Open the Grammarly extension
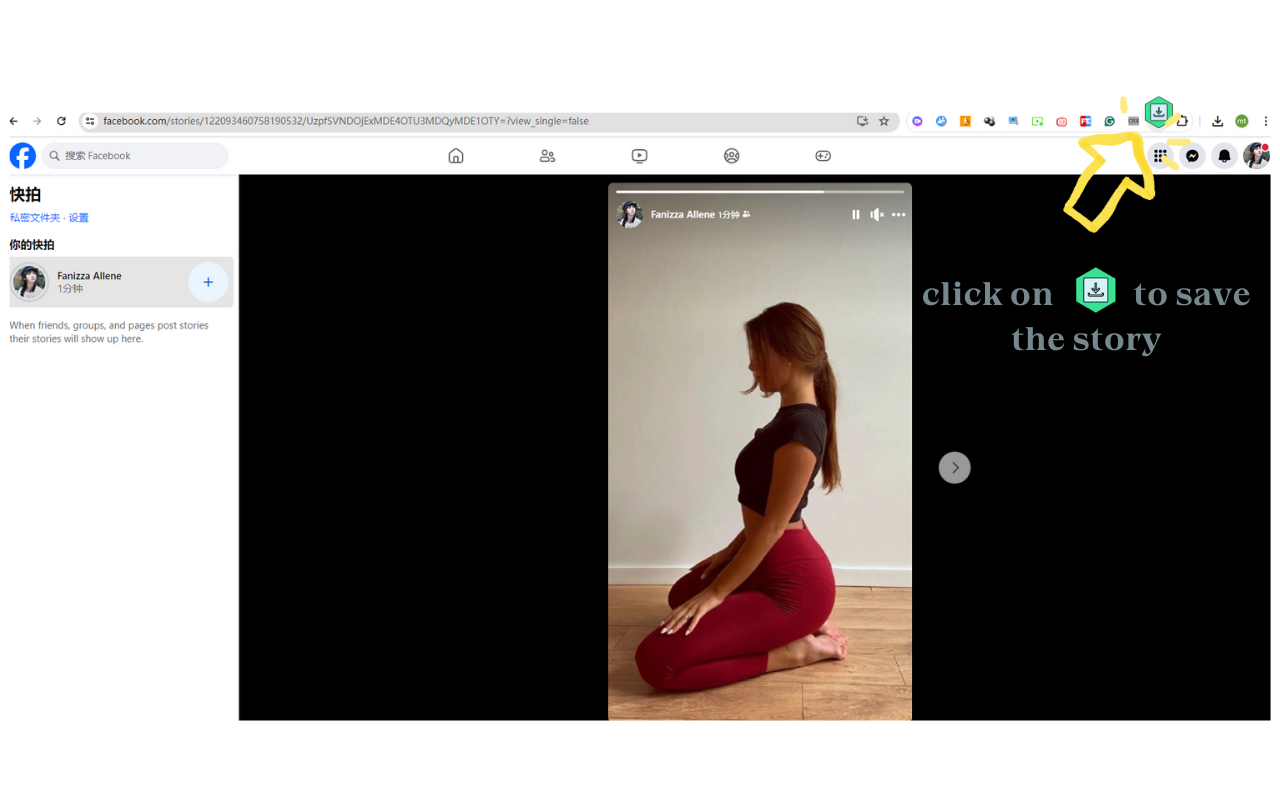The width and height of the screenshot is (1280, 800). [1109, 121]
